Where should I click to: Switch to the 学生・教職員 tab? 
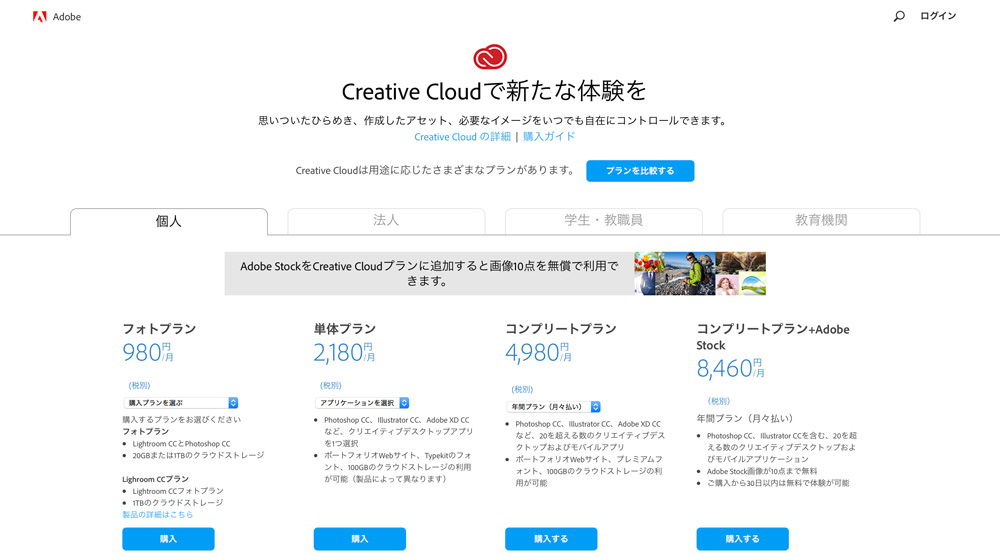coord(603,221)
